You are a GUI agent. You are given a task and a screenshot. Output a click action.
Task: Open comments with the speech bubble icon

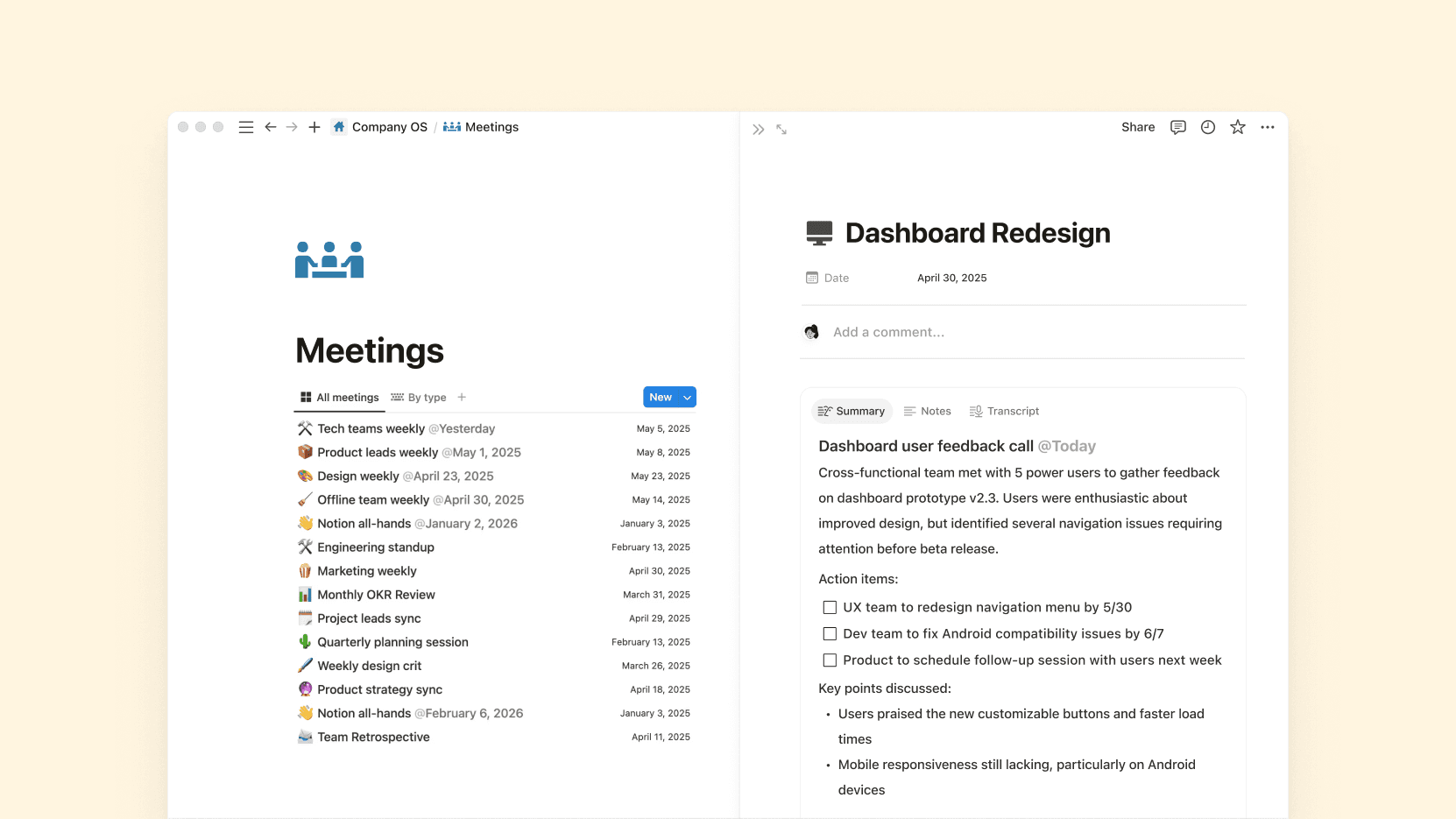click(x=1177, y=127)
